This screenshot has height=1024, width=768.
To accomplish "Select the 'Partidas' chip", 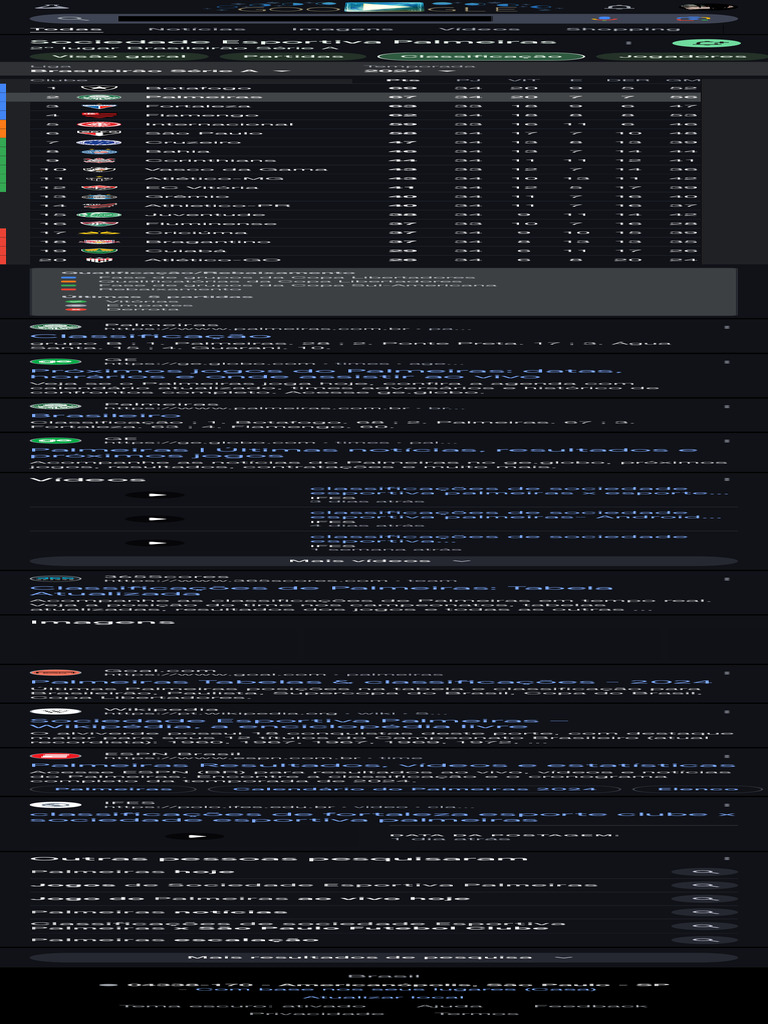I will [x=291, y=56].
